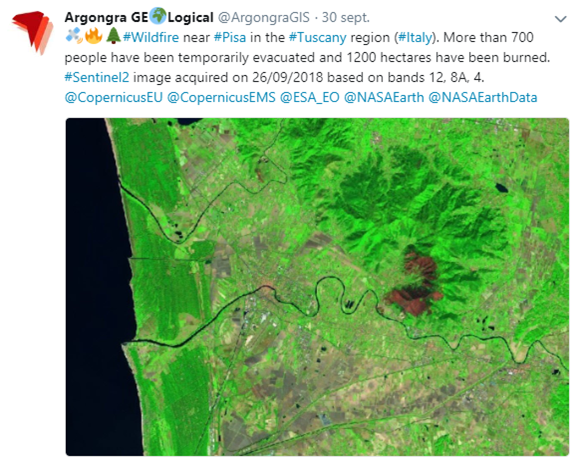Open the @NASAEarthData mention
Viewport: 580px width, 463px height.
coord(483,97)
